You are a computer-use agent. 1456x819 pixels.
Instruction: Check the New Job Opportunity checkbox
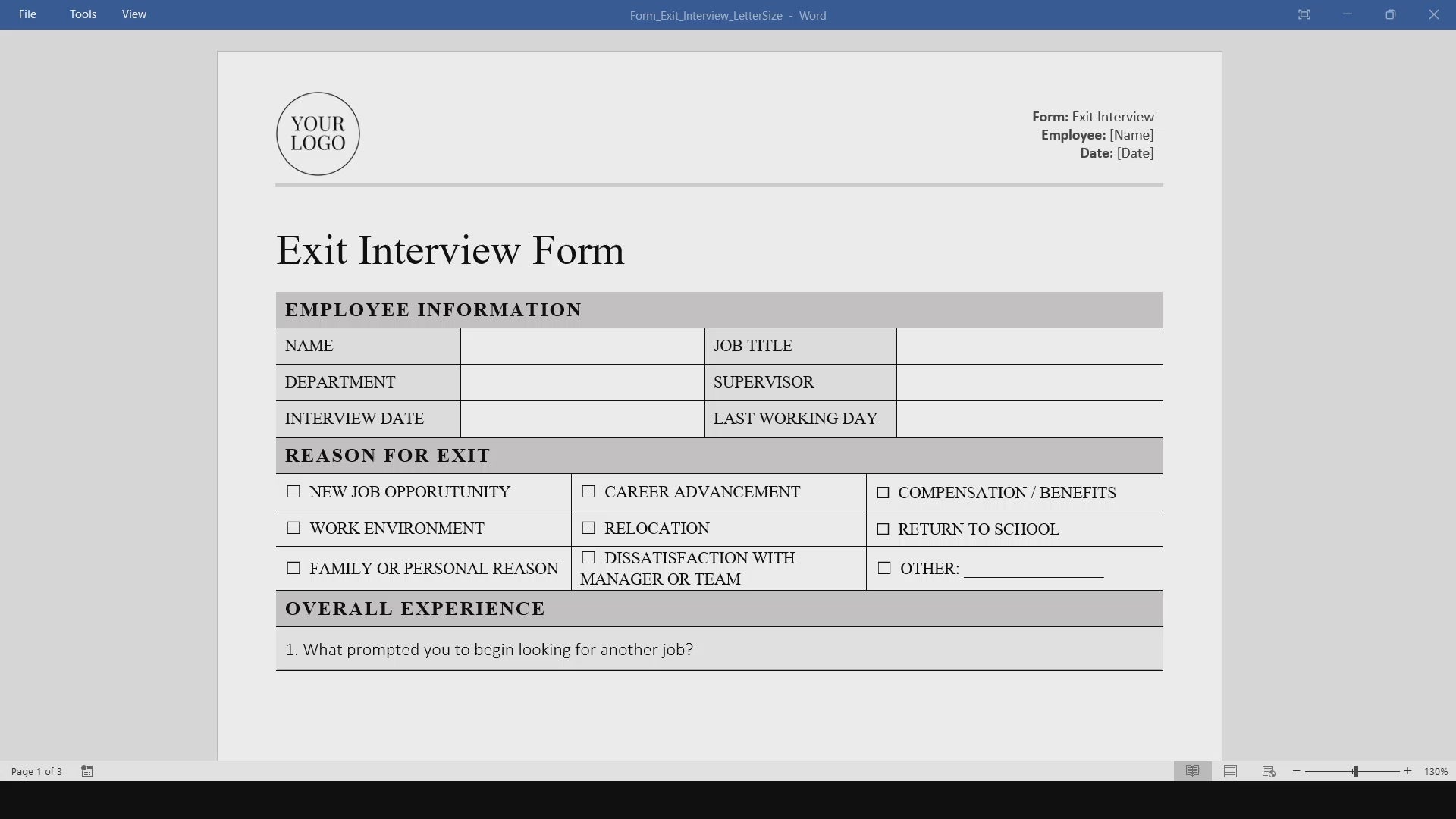tap(293, 491)
